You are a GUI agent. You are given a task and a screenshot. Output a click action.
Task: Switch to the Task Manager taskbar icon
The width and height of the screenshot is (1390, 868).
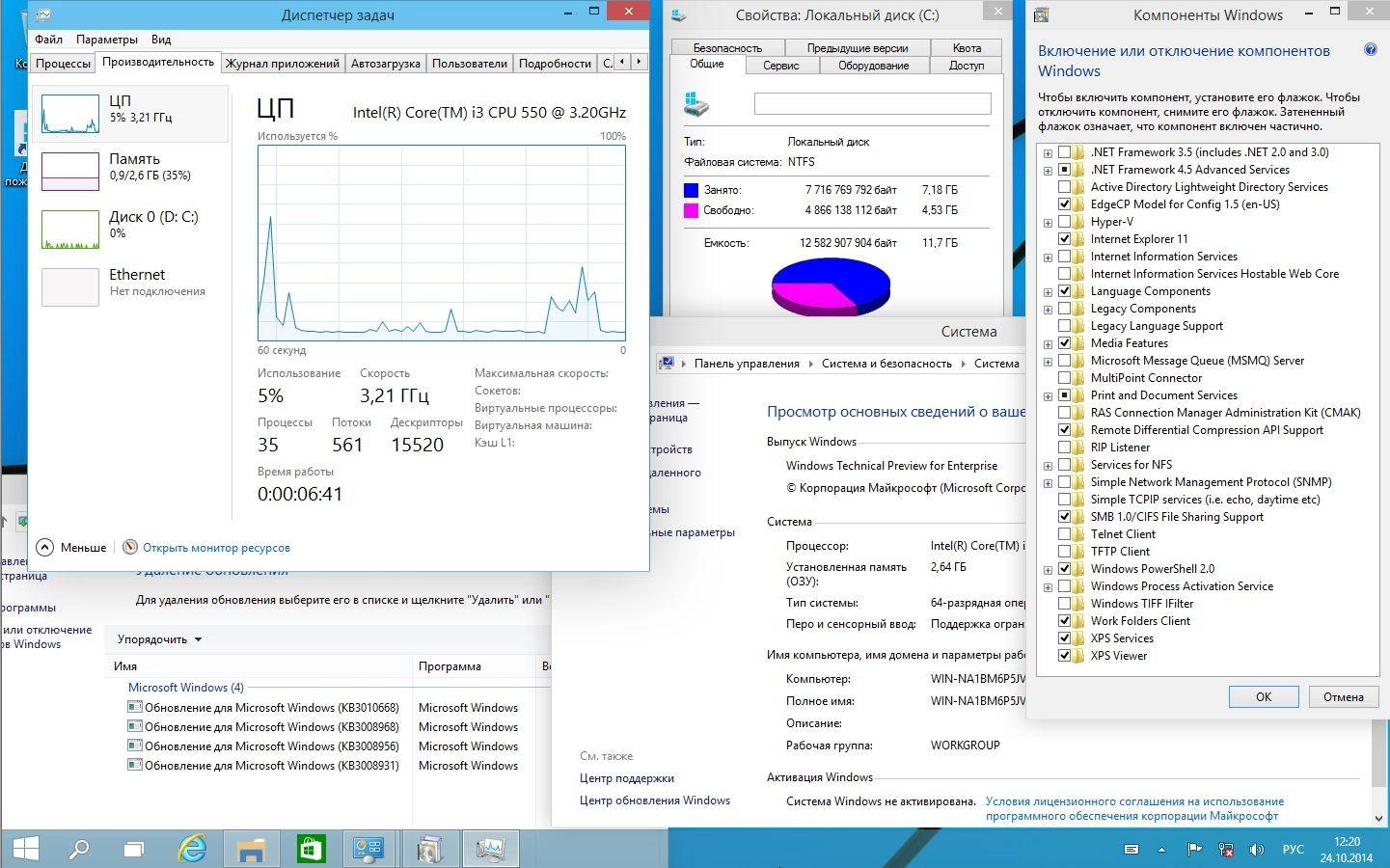pyautogui.click(x=490, y=849)
